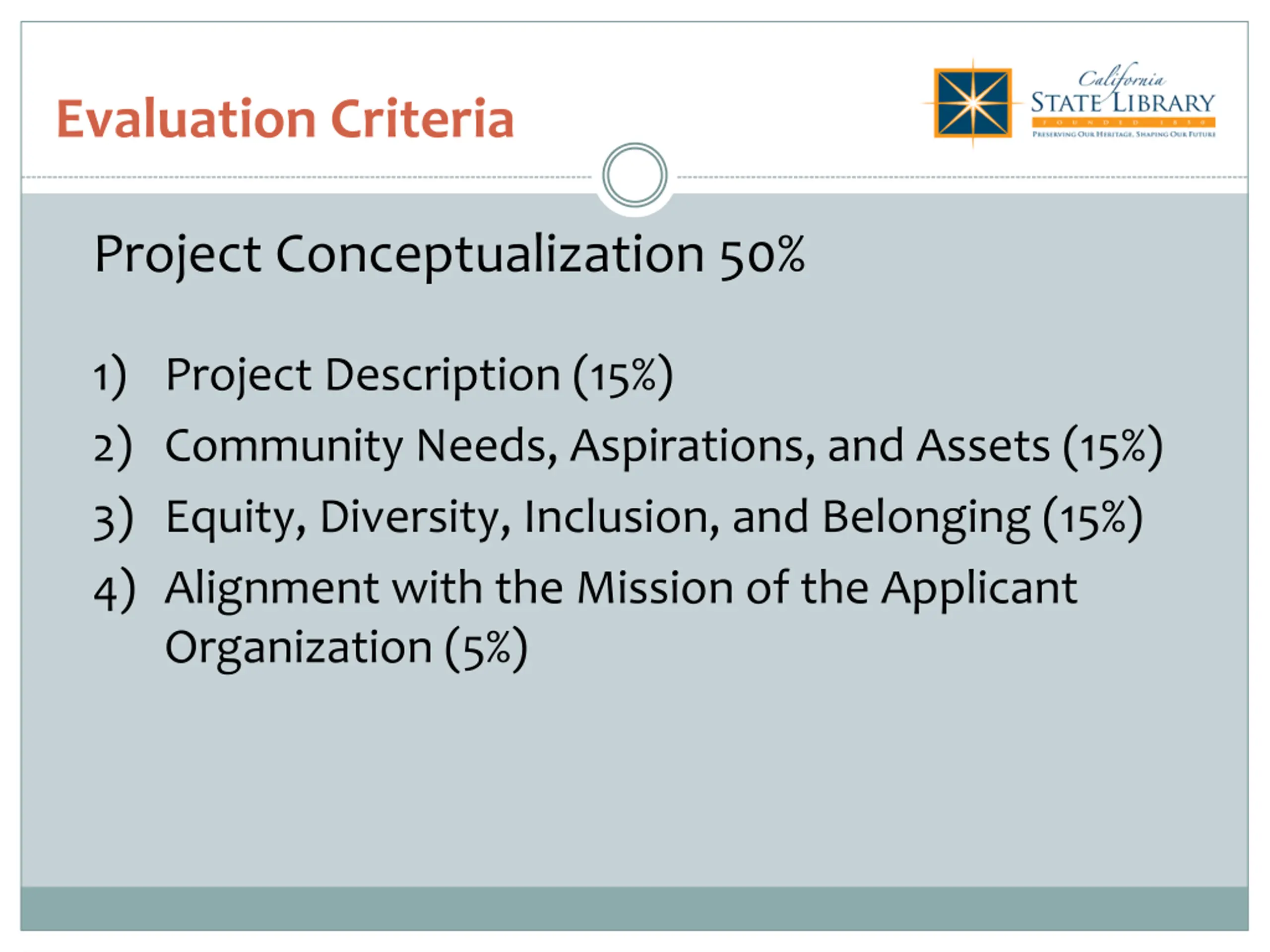
Task: Select the list number "3)"
Action: (x=113, y=519)
